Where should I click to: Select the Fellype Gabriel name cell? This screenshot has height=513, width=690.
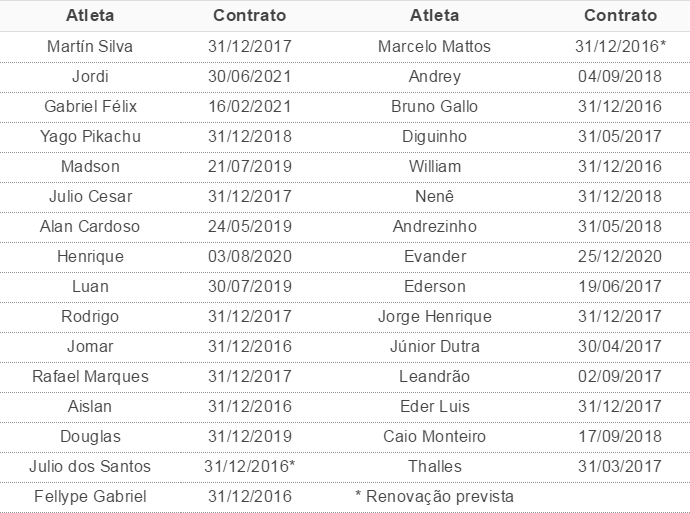pos(90,496)
